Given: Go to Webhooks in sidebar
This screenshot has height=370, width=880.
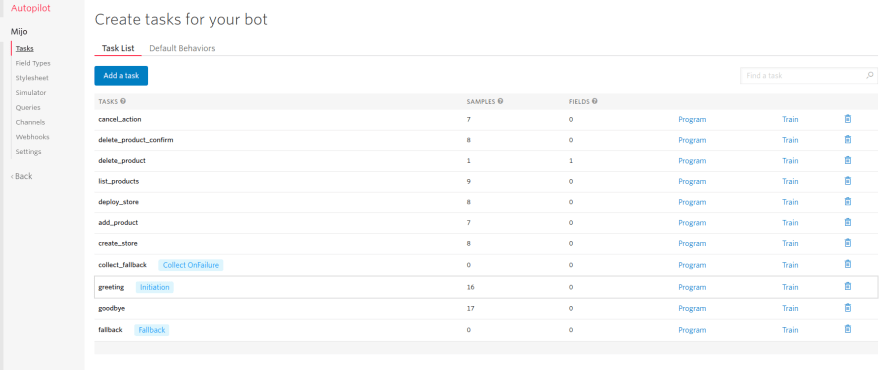Looking at the screenshot, I should click(33, 137).
